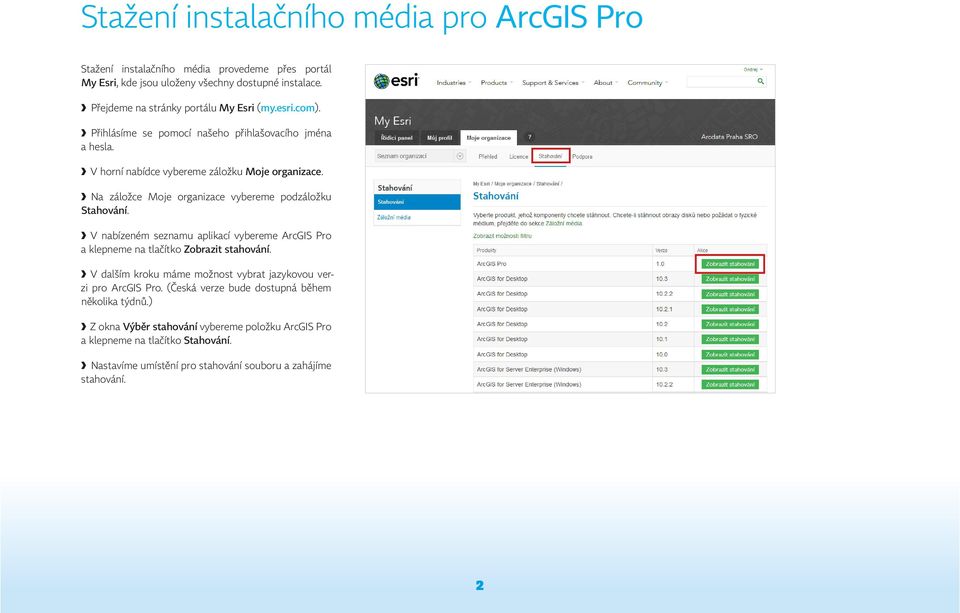Click the Záložní média link in the description
Viewport: 960px width, 613px height.
pos(564,224)
